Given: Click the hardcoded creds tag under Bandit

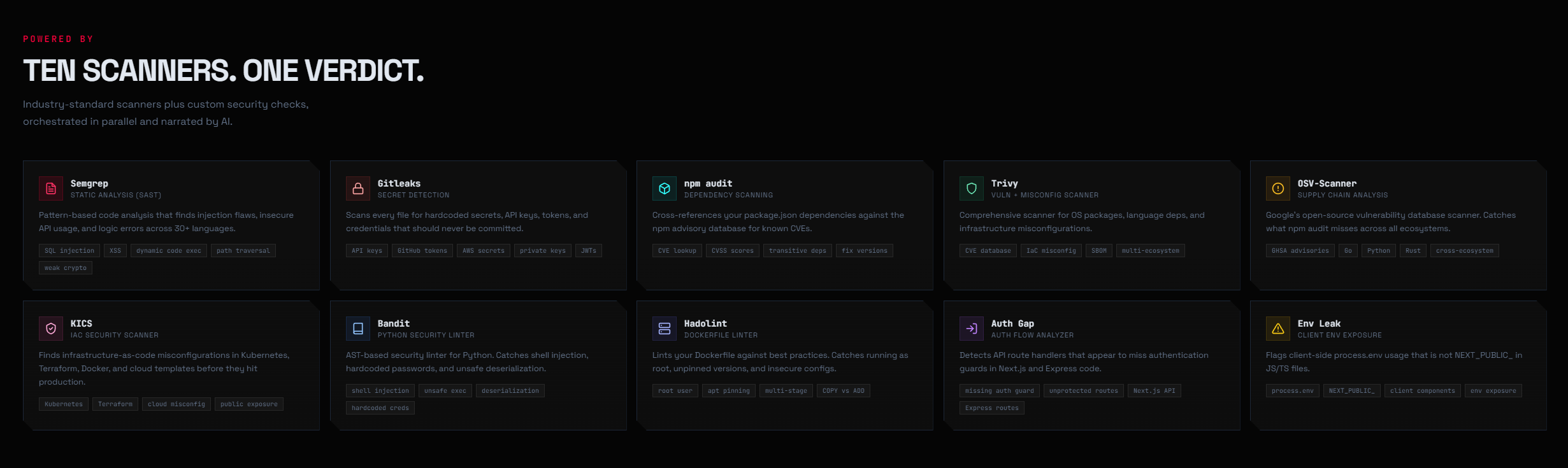Looking at the screenshot, I should pos(380,408).
